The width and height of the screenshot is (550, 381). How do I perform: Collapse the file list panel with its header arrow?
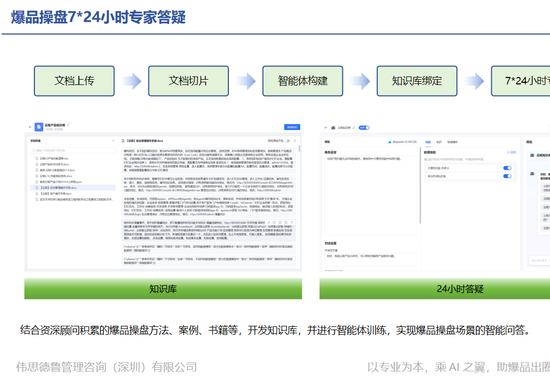(113, 141)
